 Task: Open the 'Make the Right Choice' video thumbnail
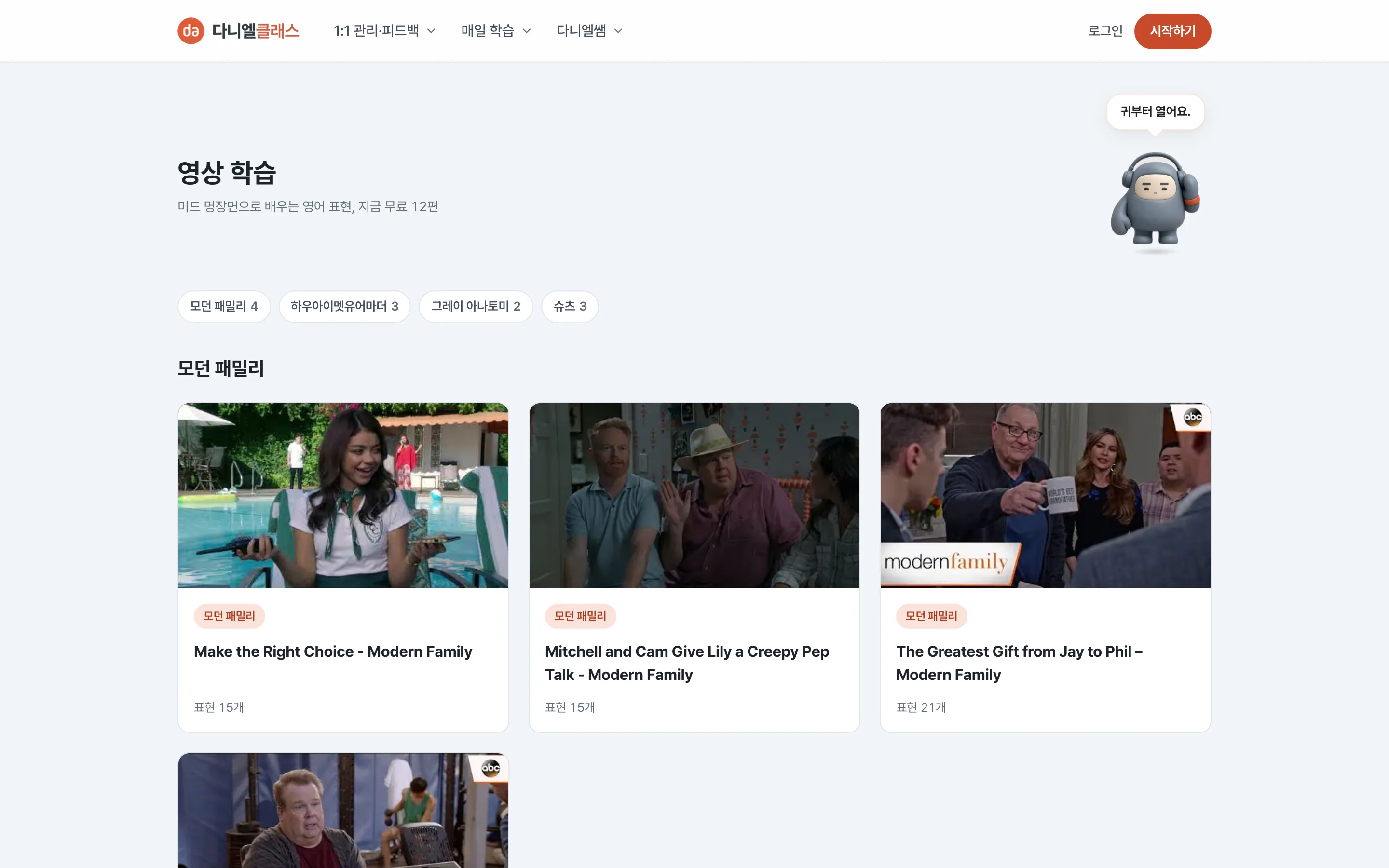tap(343, 495)
